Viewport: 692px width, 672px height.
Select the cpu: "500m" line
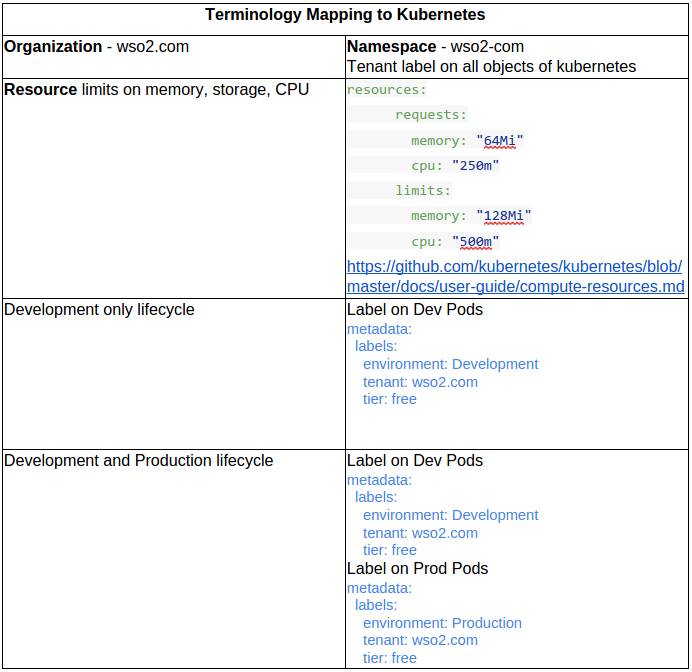click(455, 242)
